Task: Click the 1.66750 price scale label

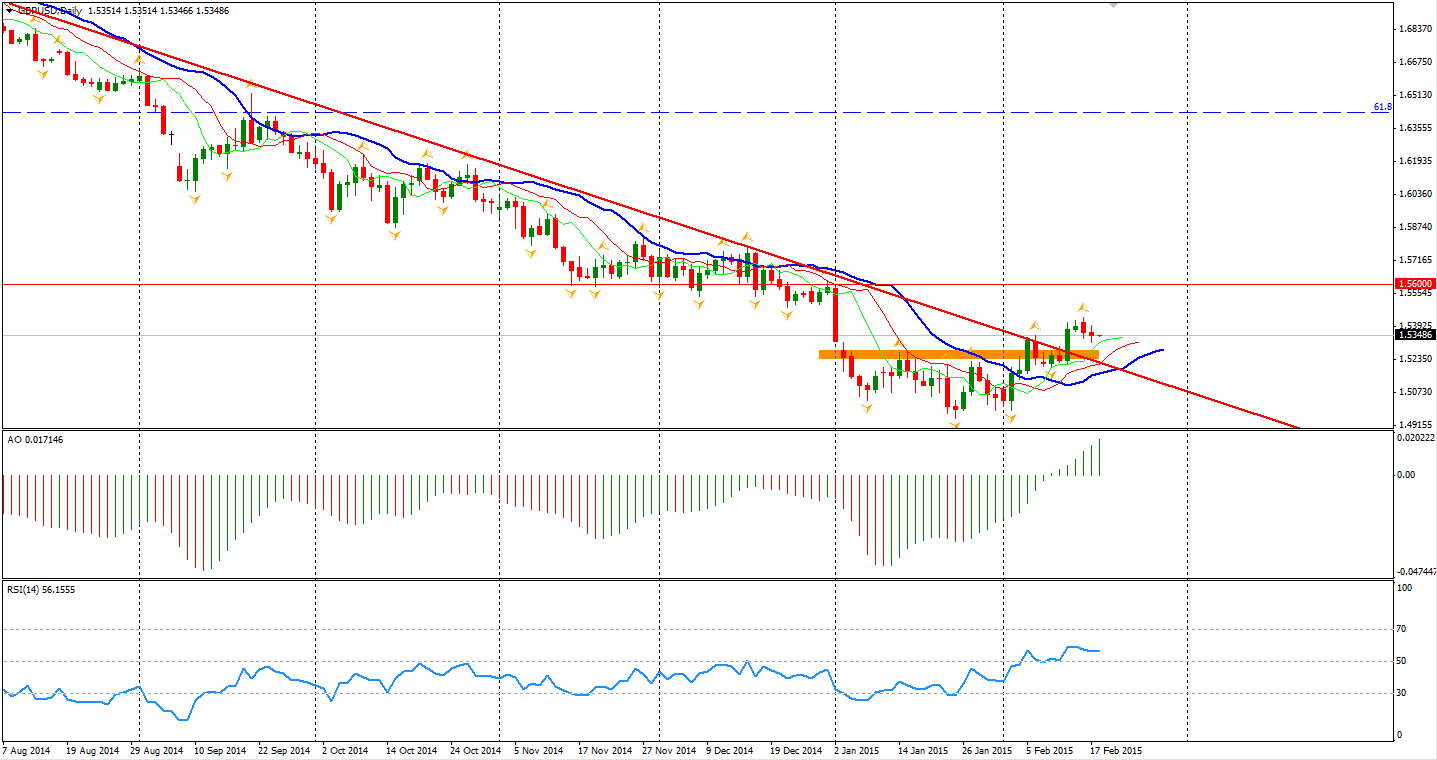Action: pos(1416,62)
